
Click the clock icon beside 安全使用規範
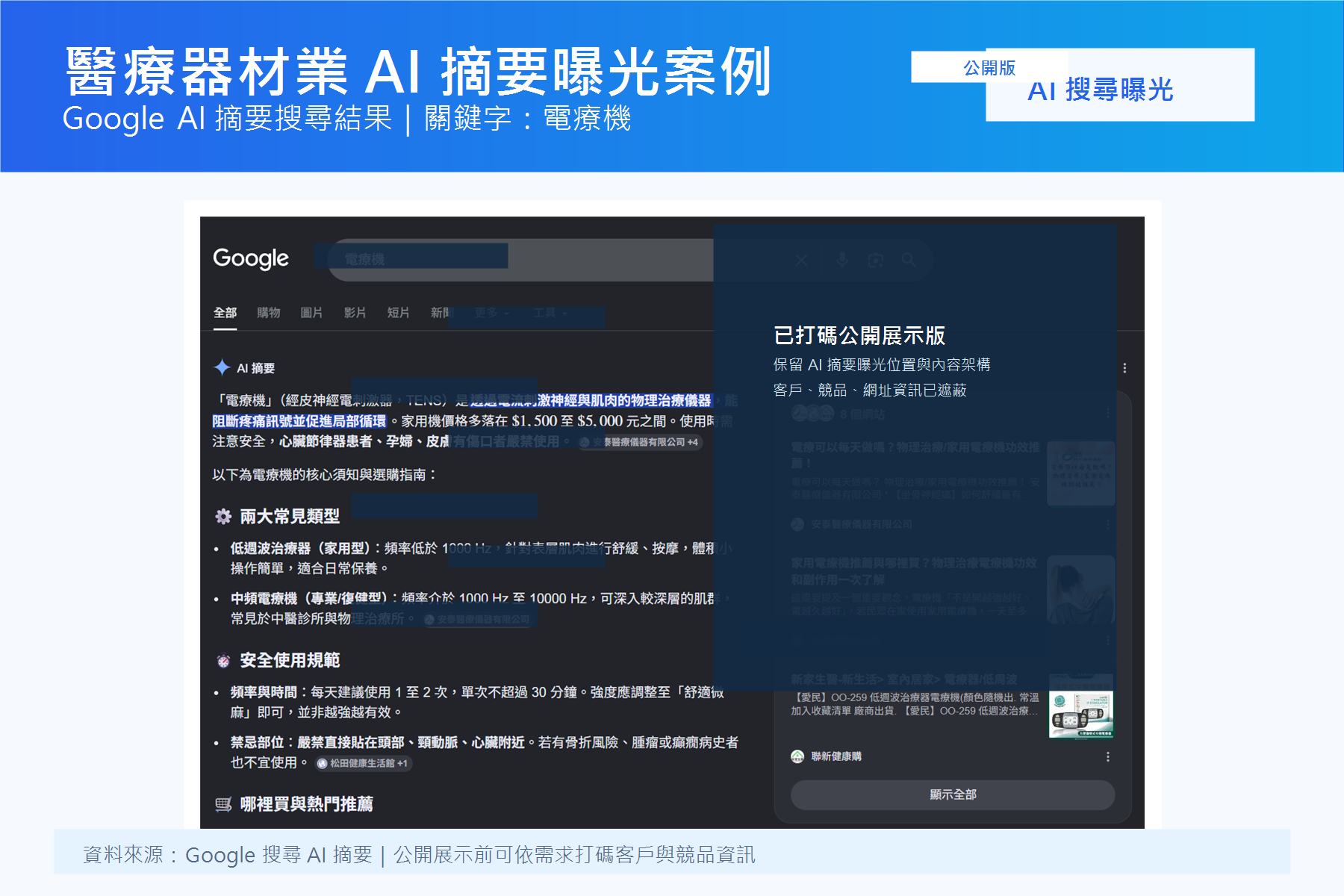[223, 661]
